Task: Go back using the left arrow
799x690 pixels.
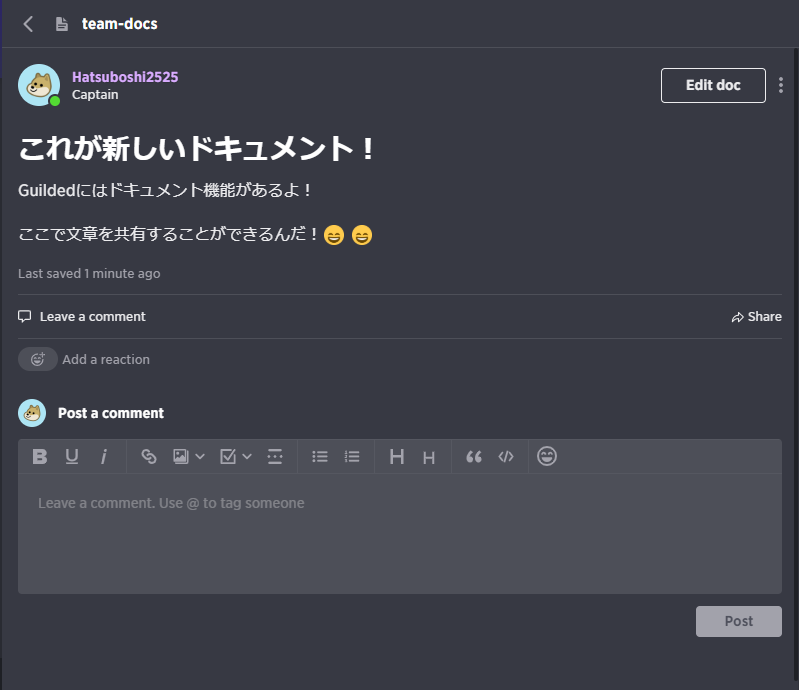Action: 28,23
